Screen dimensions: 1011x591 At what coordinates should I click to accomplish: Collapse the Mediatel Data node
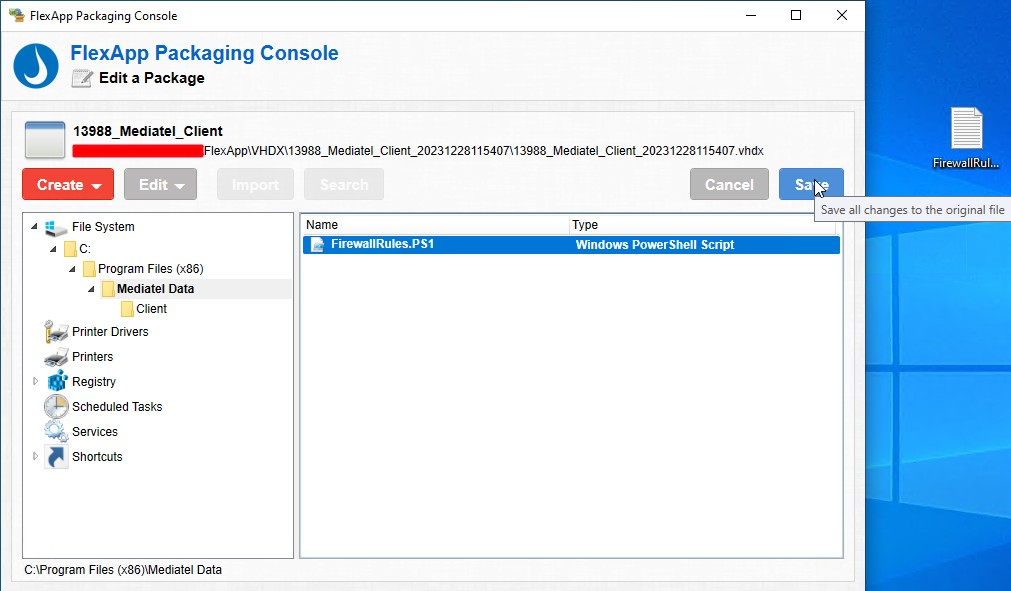point(91,289)
